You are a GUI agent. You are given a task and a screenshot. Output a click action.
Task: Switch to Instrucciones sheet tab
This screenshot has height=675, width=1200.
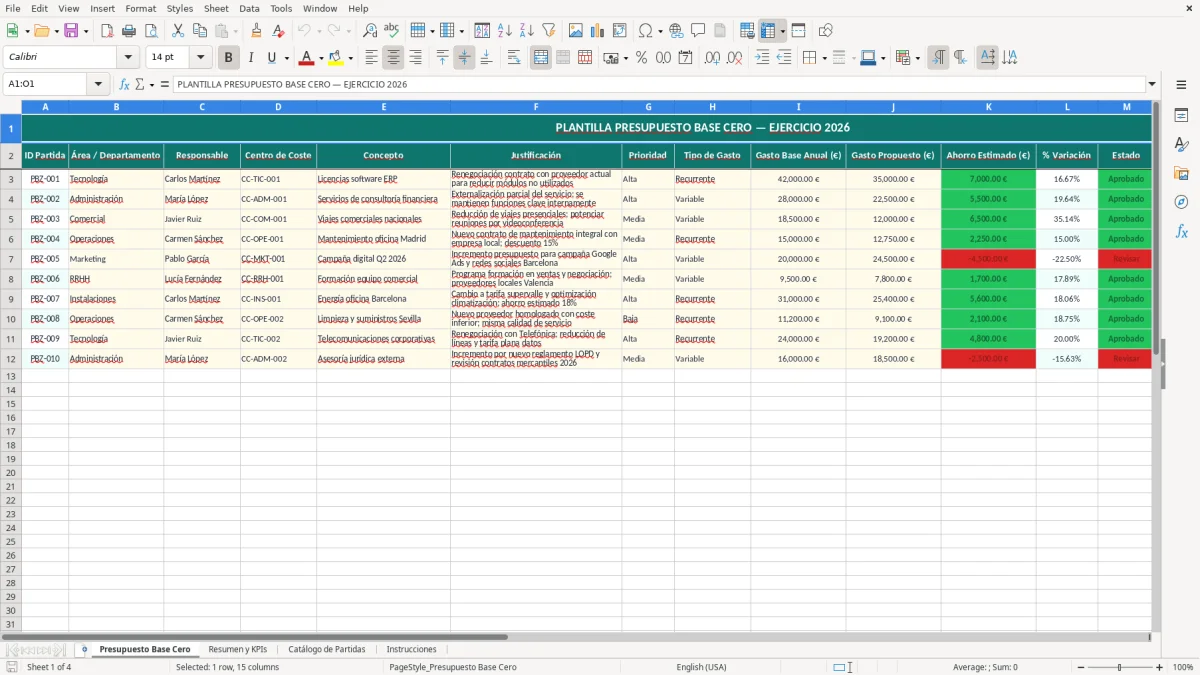tap(411, 649)
